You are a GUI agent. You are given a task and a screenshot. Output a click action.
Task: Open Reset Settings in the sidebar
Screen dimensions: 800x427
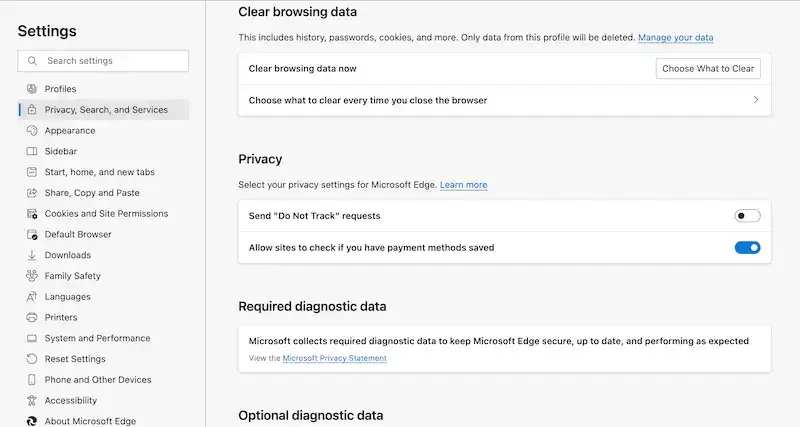coord(75,359)
